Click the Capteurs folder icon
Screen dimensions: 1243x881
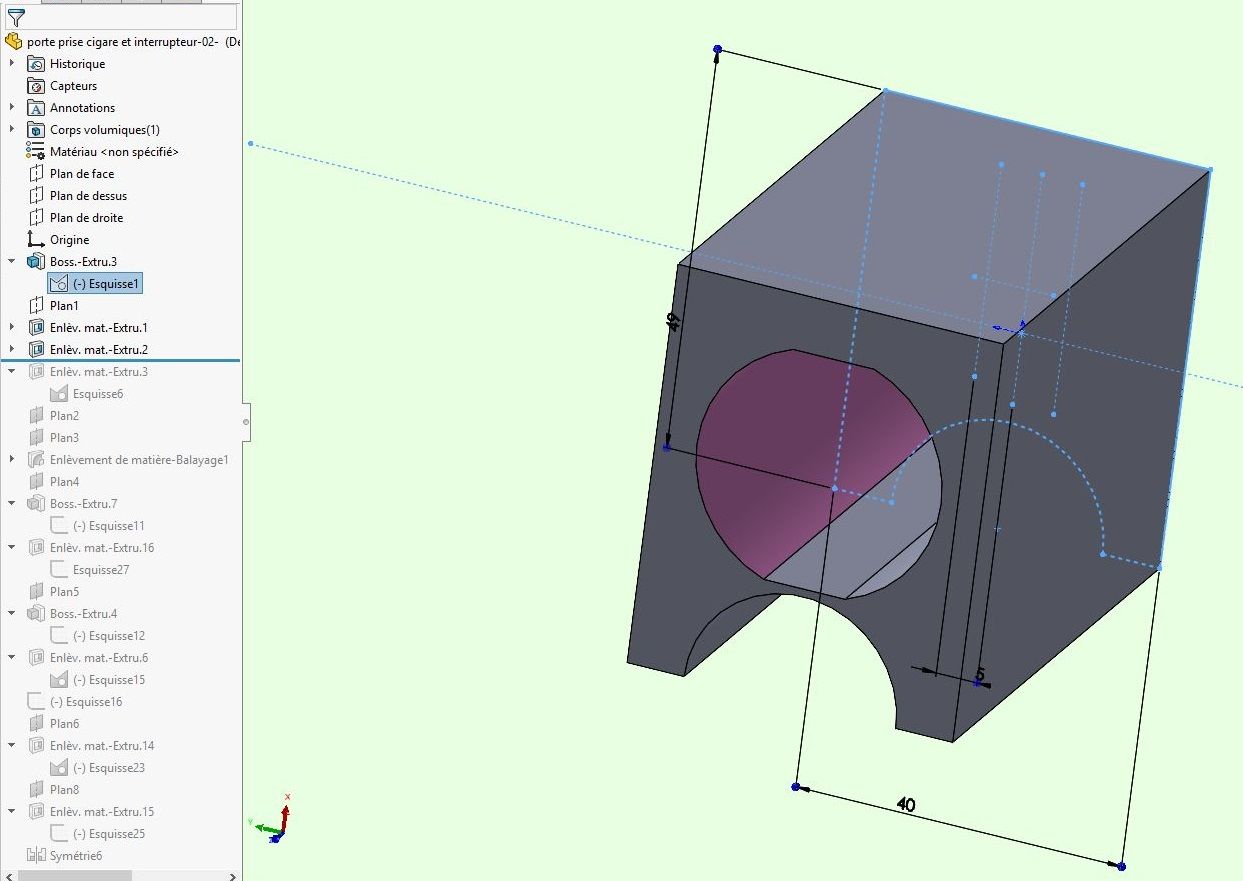(37, 86)
